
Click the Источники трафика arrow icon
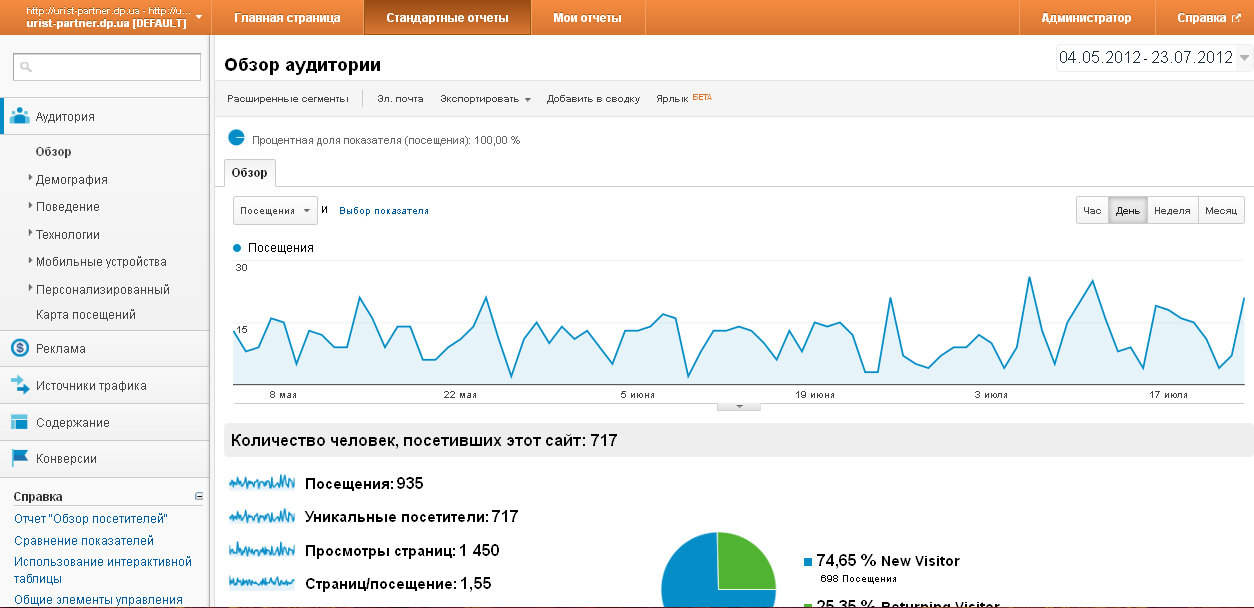pyautogui.click(x=19, y=385)
